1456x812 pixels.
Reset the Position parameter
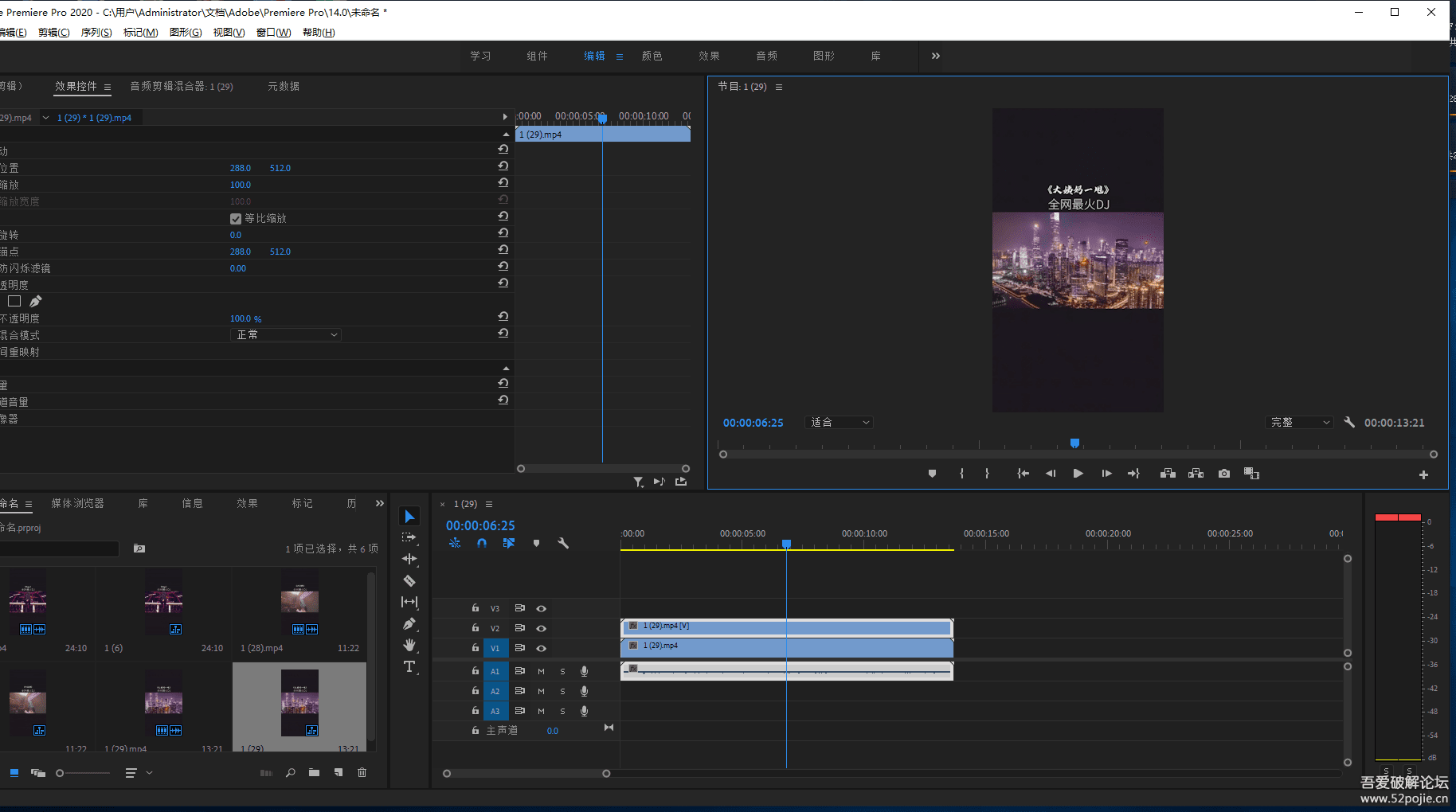point(503,166)
